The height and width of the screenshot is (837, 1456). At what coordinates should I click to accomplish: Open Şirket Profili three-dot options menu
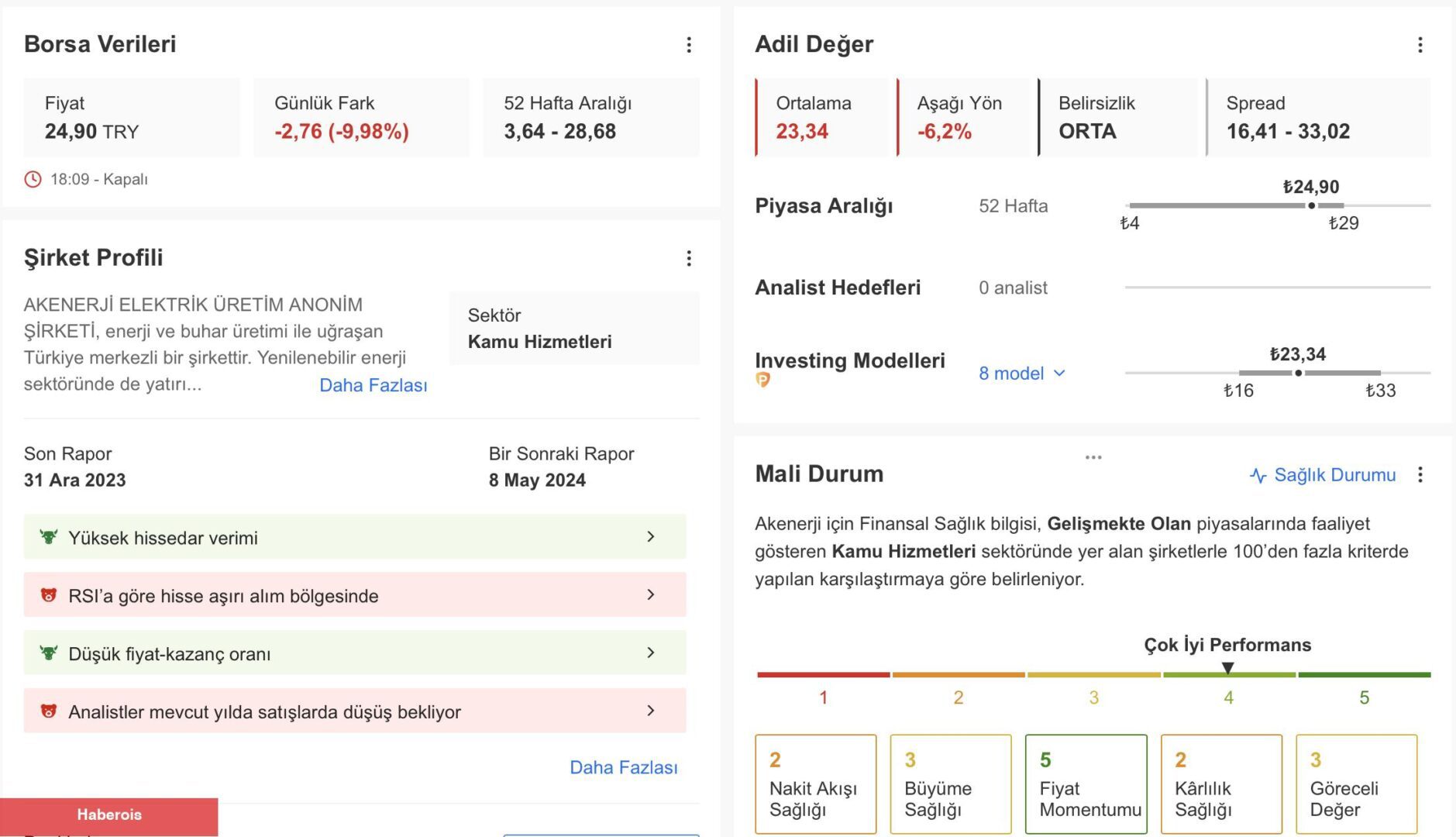pos(688,258)
